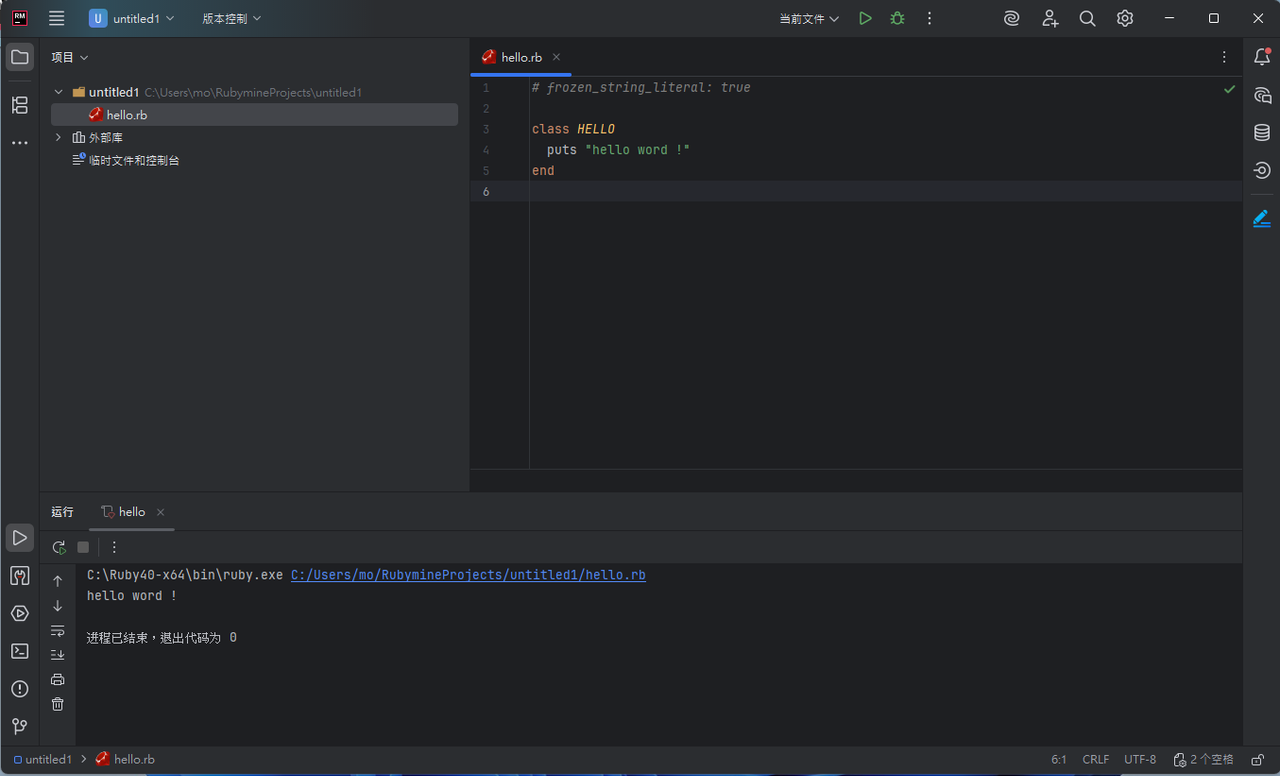Image resolution: width=1280 pixels, height=776 pixels.
Task: Open the Notifications bell panel
Action: (x=1262, y=57)
